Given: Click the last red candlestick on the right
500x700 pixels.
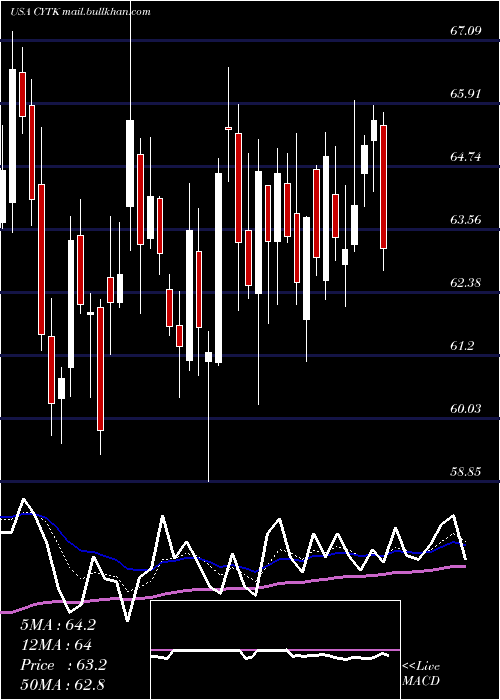Looking at the screenshot, I should point(383,187).
